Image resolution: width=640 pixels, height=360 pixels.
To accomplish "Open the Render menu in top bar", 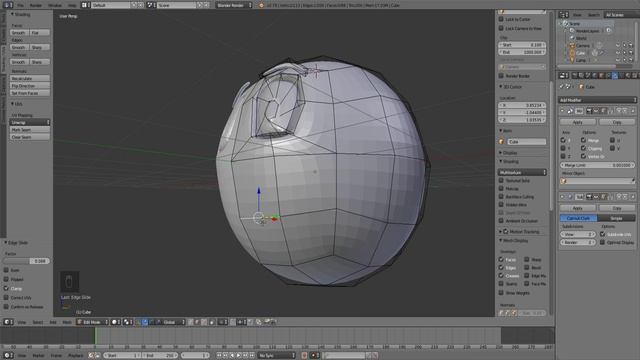I will [x=36, y=5].
